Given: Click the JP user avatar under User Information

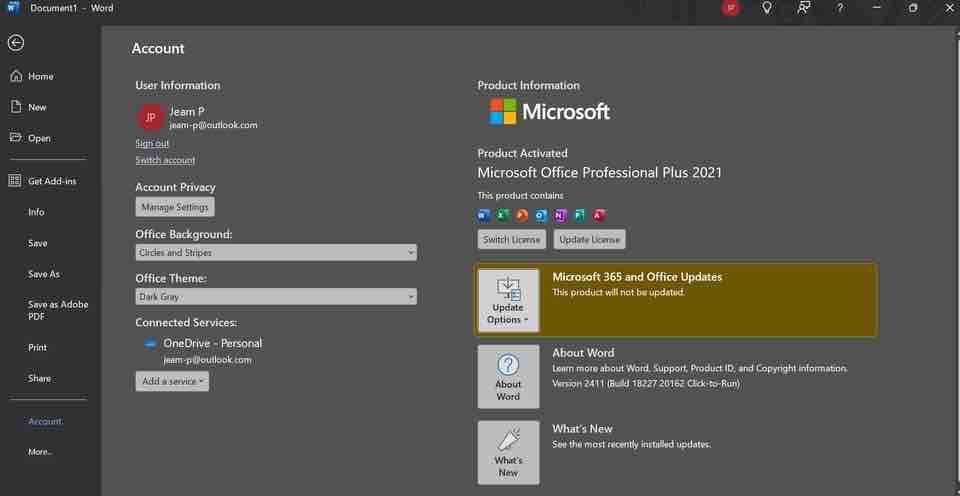Looking at the screenshot, I should pos(150,118).
